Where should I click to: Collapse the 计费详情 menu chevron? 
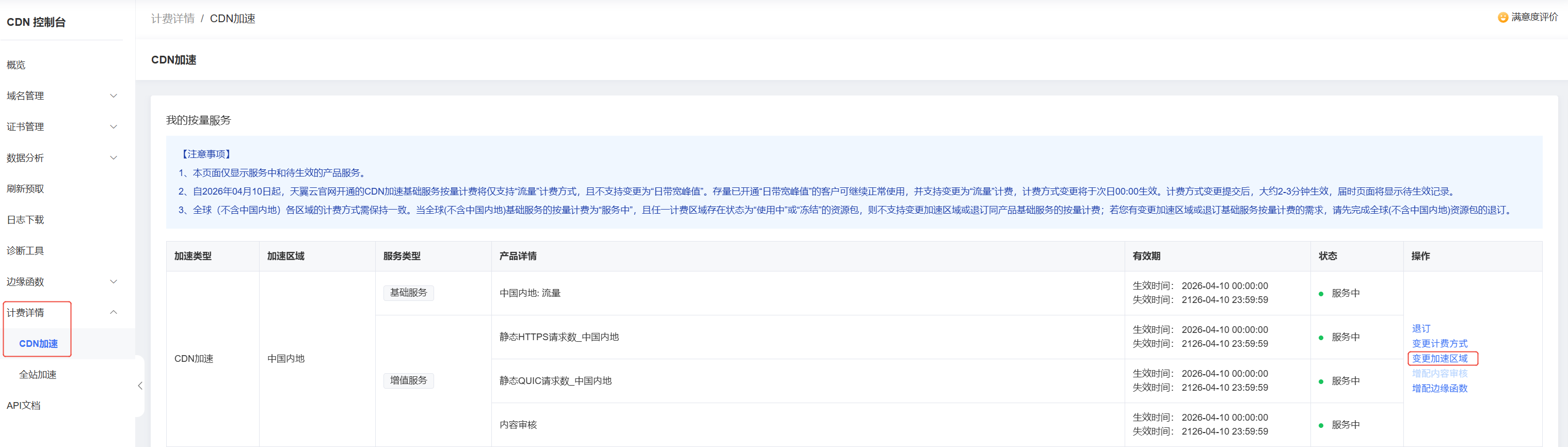click(113, 312)
